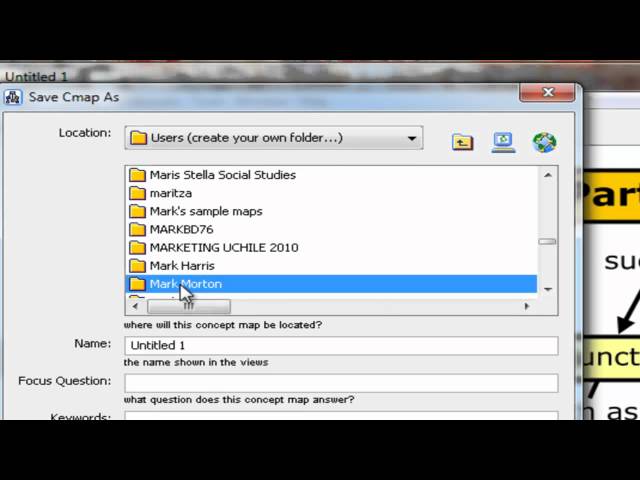This screenshot has height=480, width=640.
Task: Click the horizontal scroll left arrow
Action: [x=135, y=306]
